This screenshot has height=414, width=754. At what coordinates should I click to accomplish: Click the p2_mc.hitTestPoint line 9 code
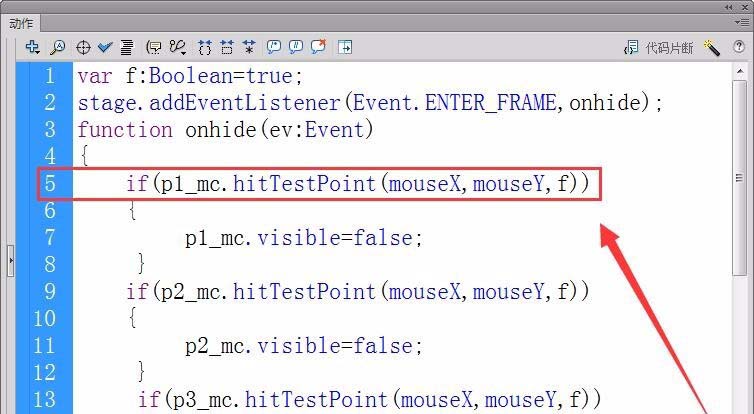click(x=358, y=292)
